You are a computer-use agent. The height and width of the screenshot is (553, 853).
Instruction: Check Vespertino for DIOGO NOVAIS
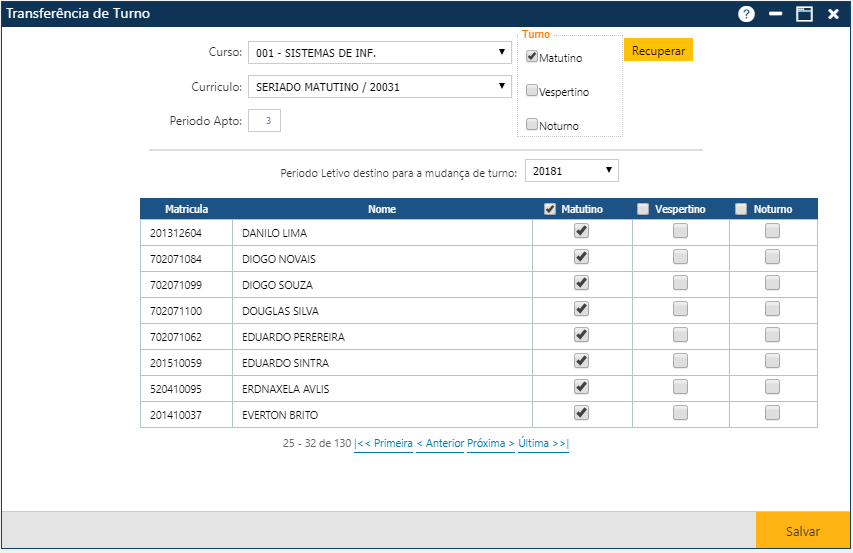pyautogui.click(x=680, y=257)
